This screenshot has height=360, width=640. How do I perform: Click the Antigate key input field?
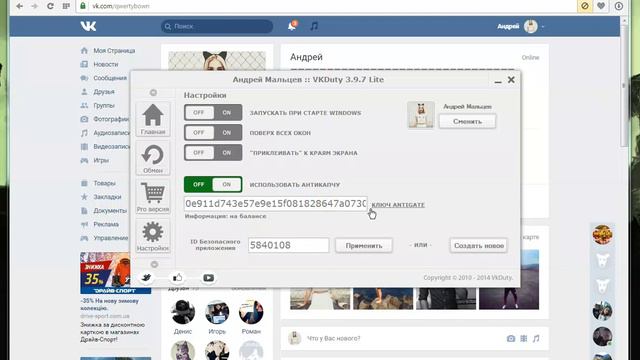click(x=276, y=204)
